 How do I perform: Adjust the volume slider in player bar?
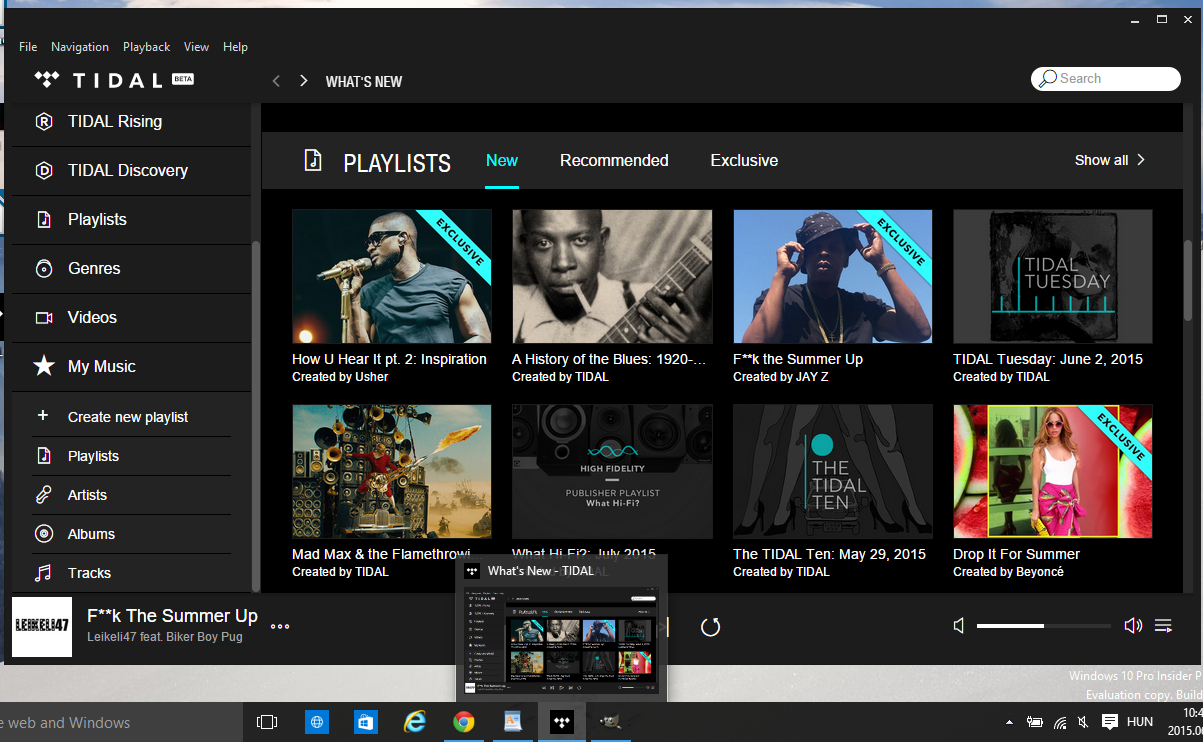pos(1043,626)
